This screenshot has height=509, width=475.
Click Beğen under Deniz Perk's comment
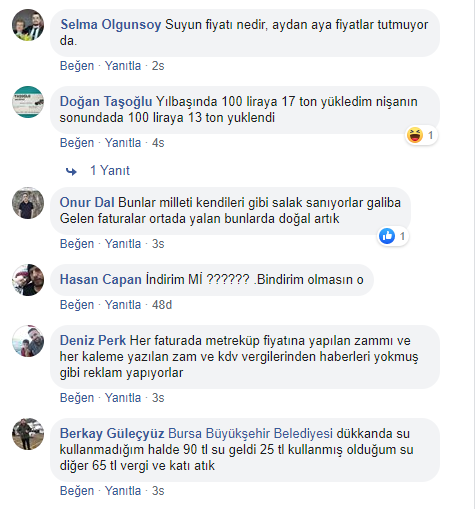point(77,398)
